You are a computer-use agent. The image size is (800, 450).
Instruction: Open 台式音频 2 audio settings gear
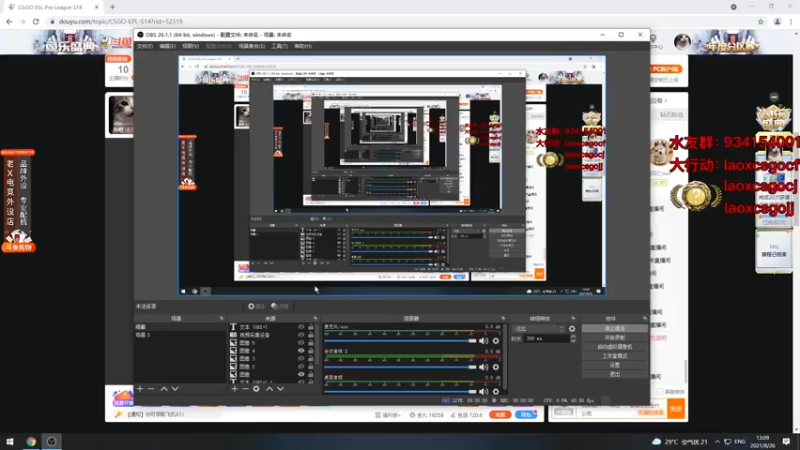(496, 367)
